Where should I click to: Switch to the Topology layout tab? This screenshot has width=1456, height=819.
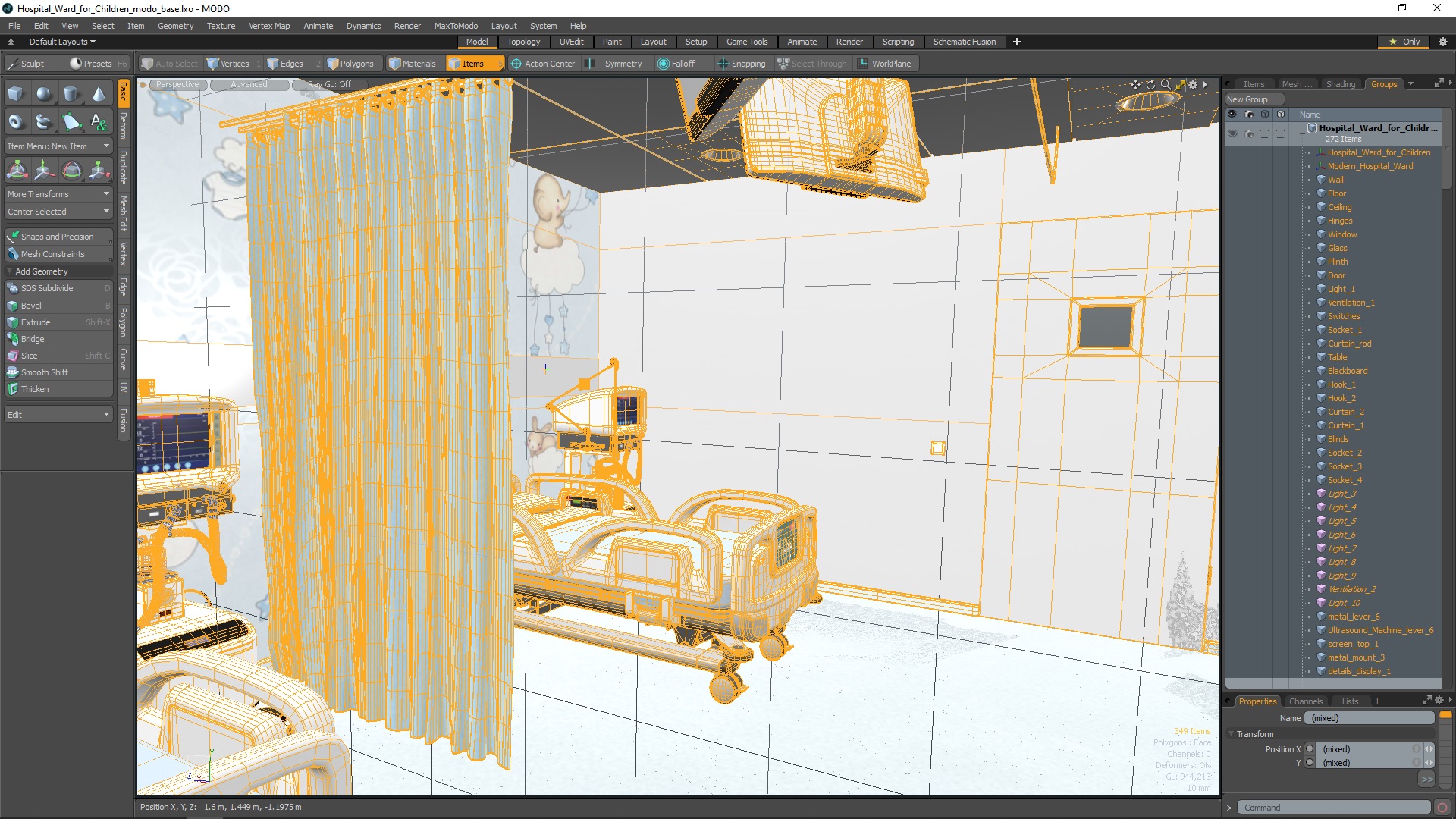pyautogui.click(x=523, y=42)
